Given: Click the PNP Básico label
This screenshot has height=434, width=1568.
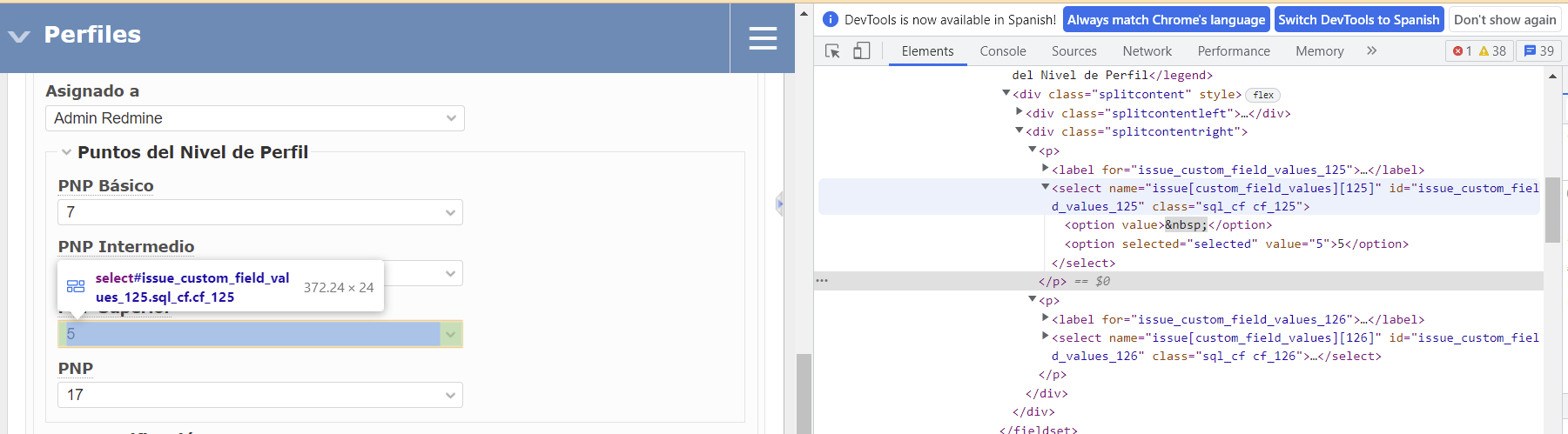Looking at the screenshot, I should [106, 186].
